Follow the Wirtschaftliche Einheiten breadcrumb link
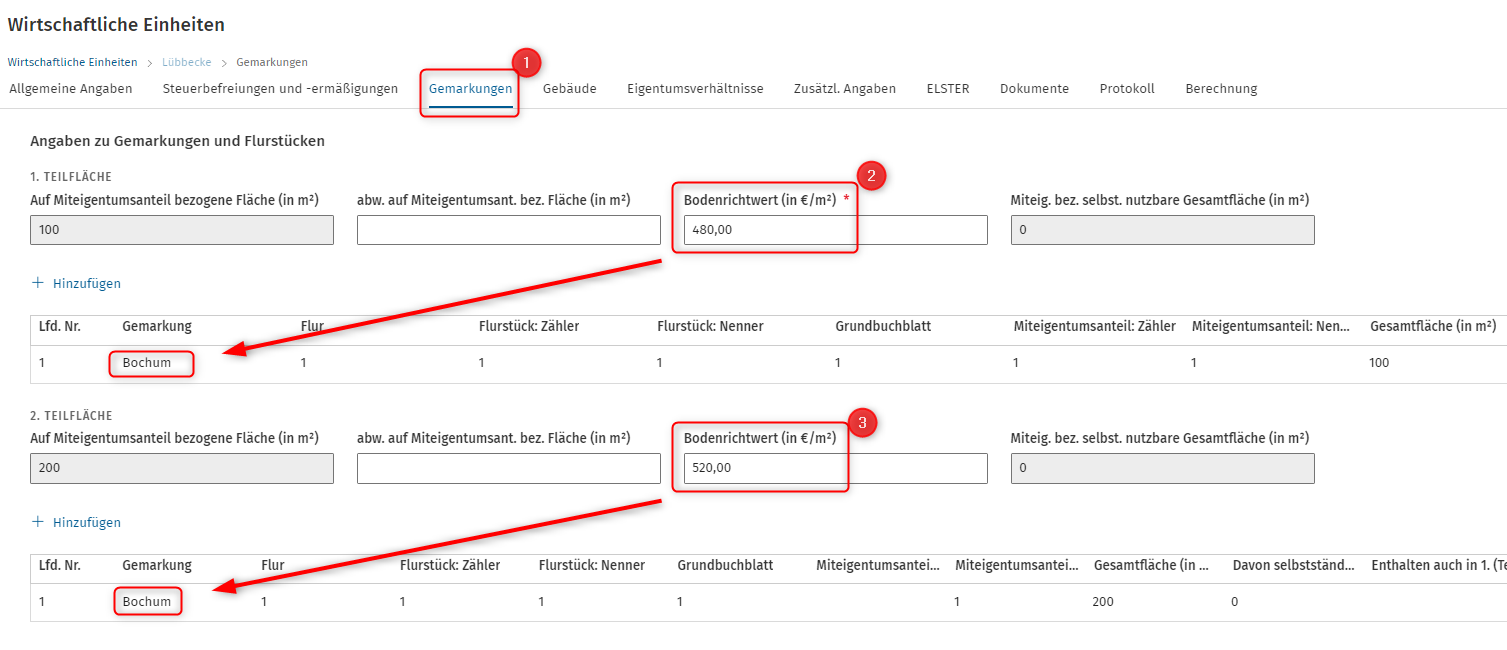The width and height of the screenshot is (1507, 650). (x=72, y=62)
